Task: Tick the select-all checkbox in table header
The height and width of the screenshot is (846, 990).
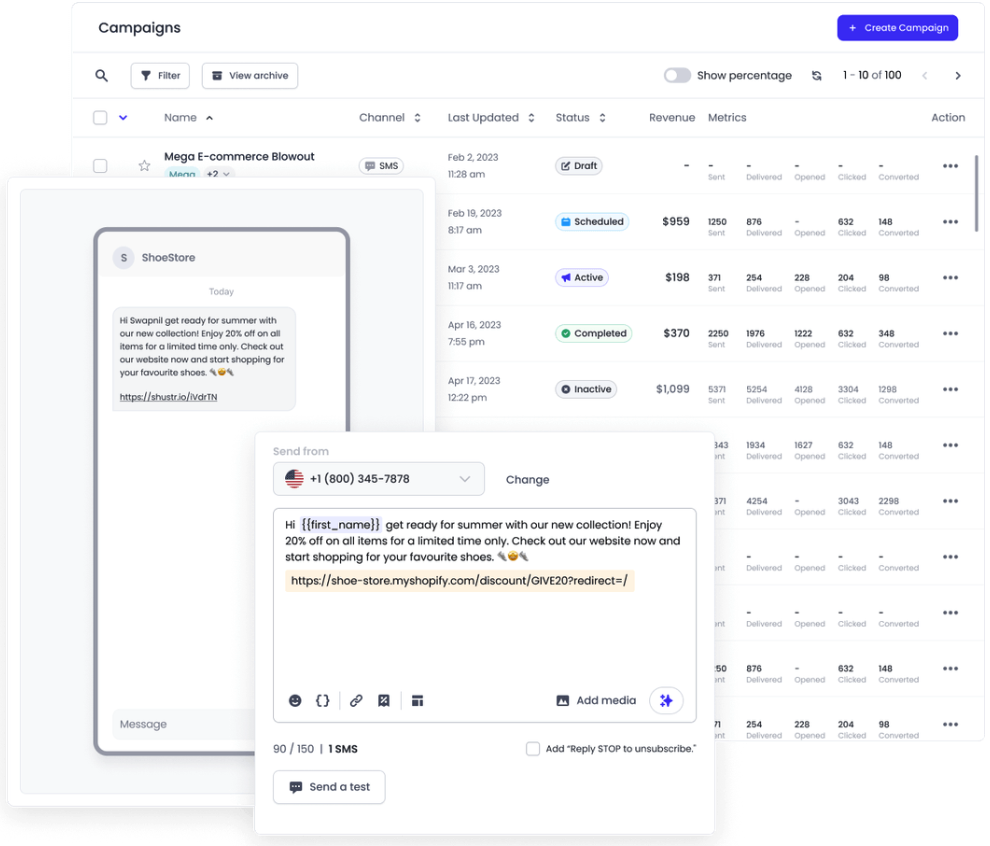Action: [100, 118]
